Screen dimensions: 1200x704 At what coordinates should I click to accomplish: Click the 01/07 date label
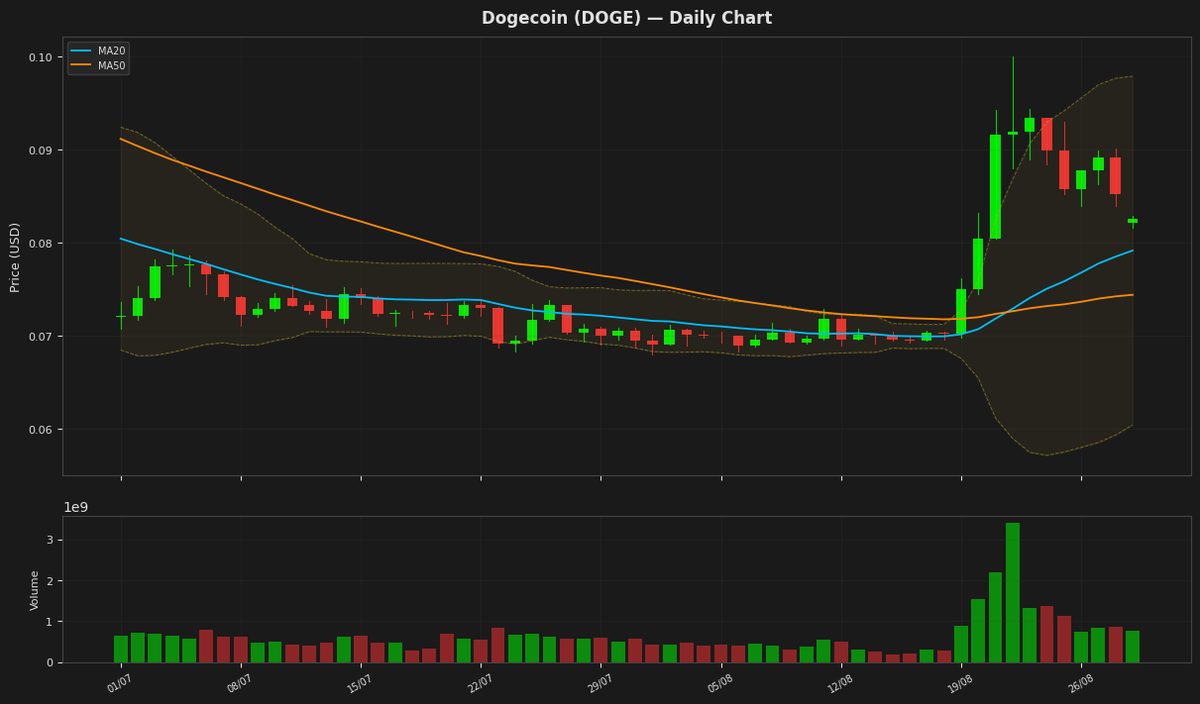tap(118, 683)
